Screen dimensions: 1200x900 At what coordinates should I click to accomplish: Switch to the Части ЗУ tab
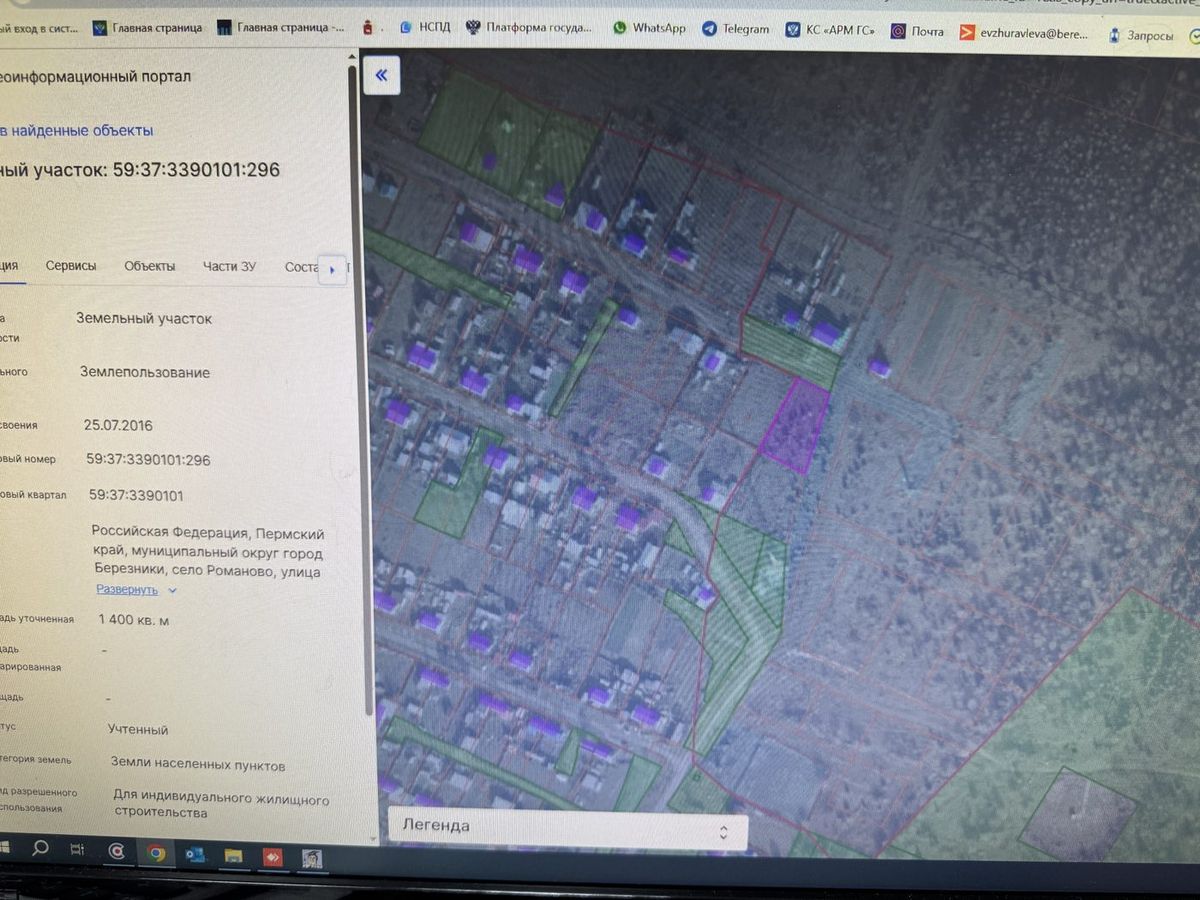(x=229, y=266)
